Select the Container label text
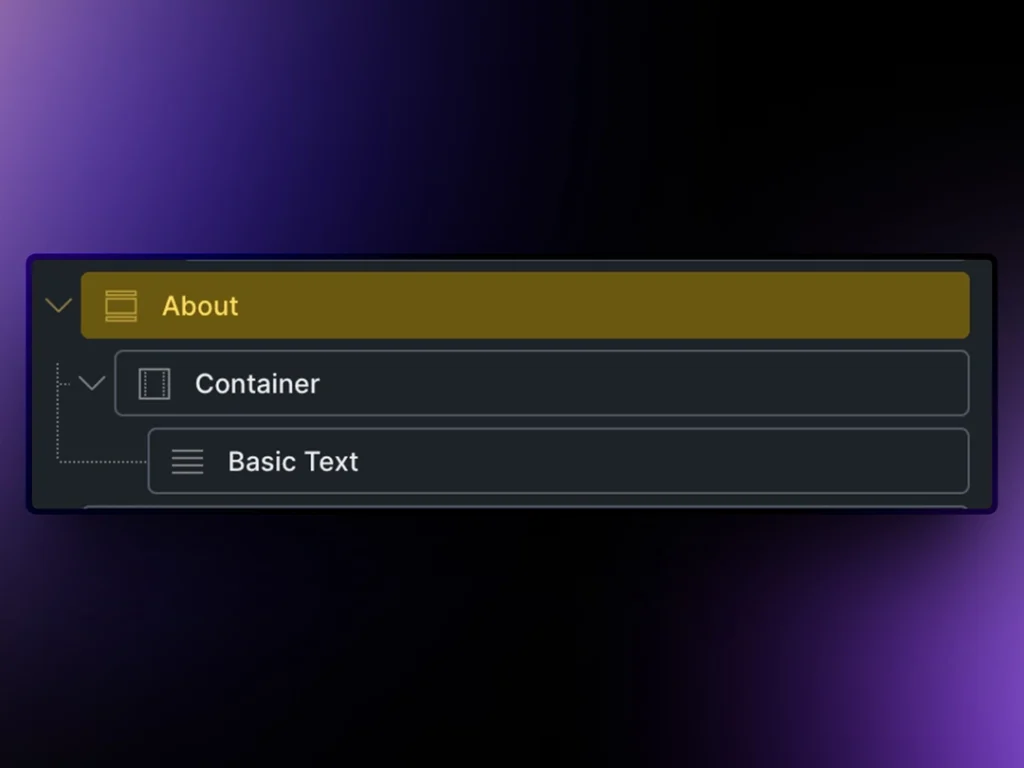 point(257,383)
